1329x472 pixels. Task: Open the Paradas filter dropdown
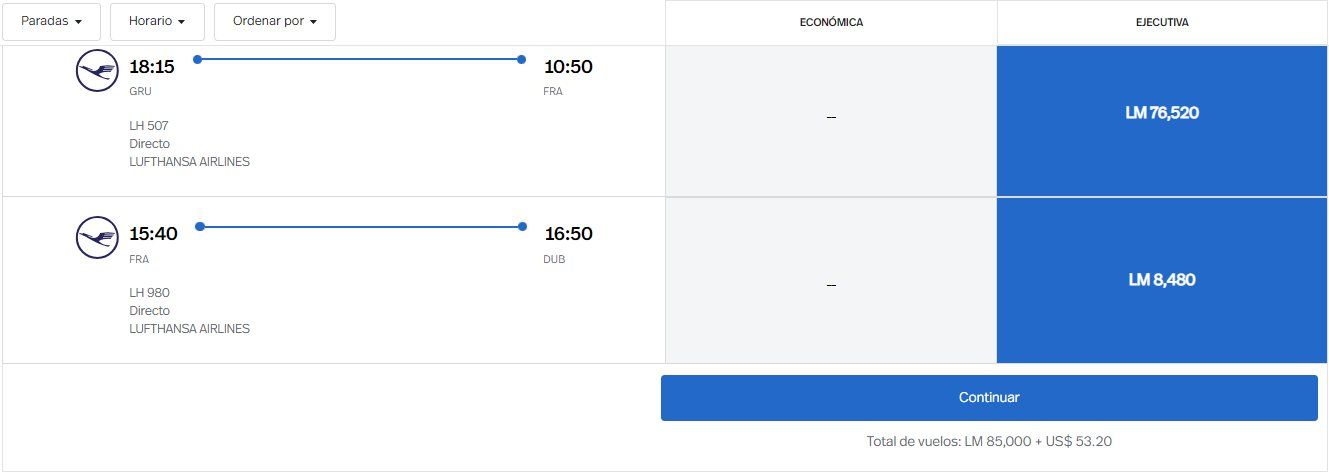(51, 21)
